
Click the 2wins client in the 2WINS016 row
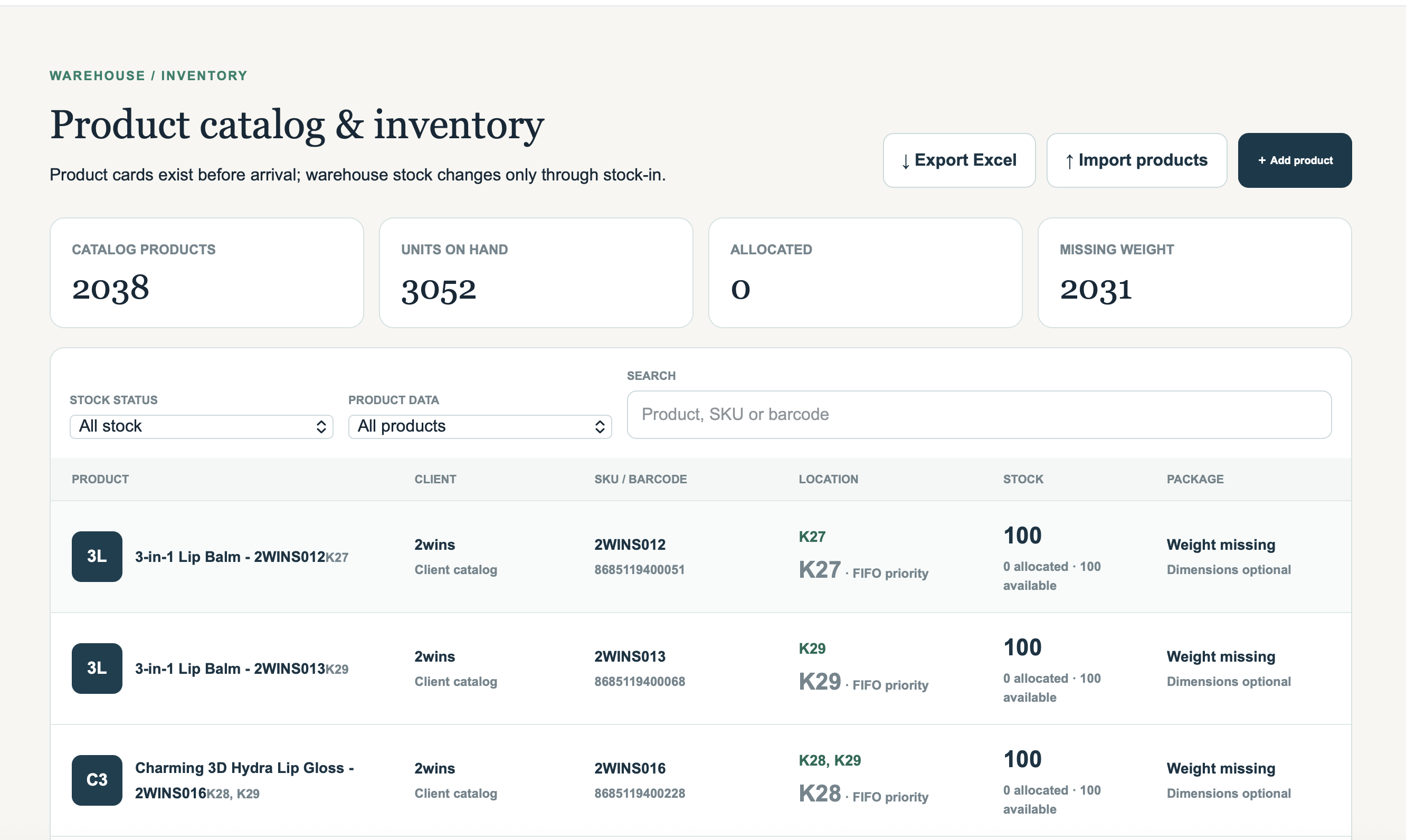click(x=435, y=768)
